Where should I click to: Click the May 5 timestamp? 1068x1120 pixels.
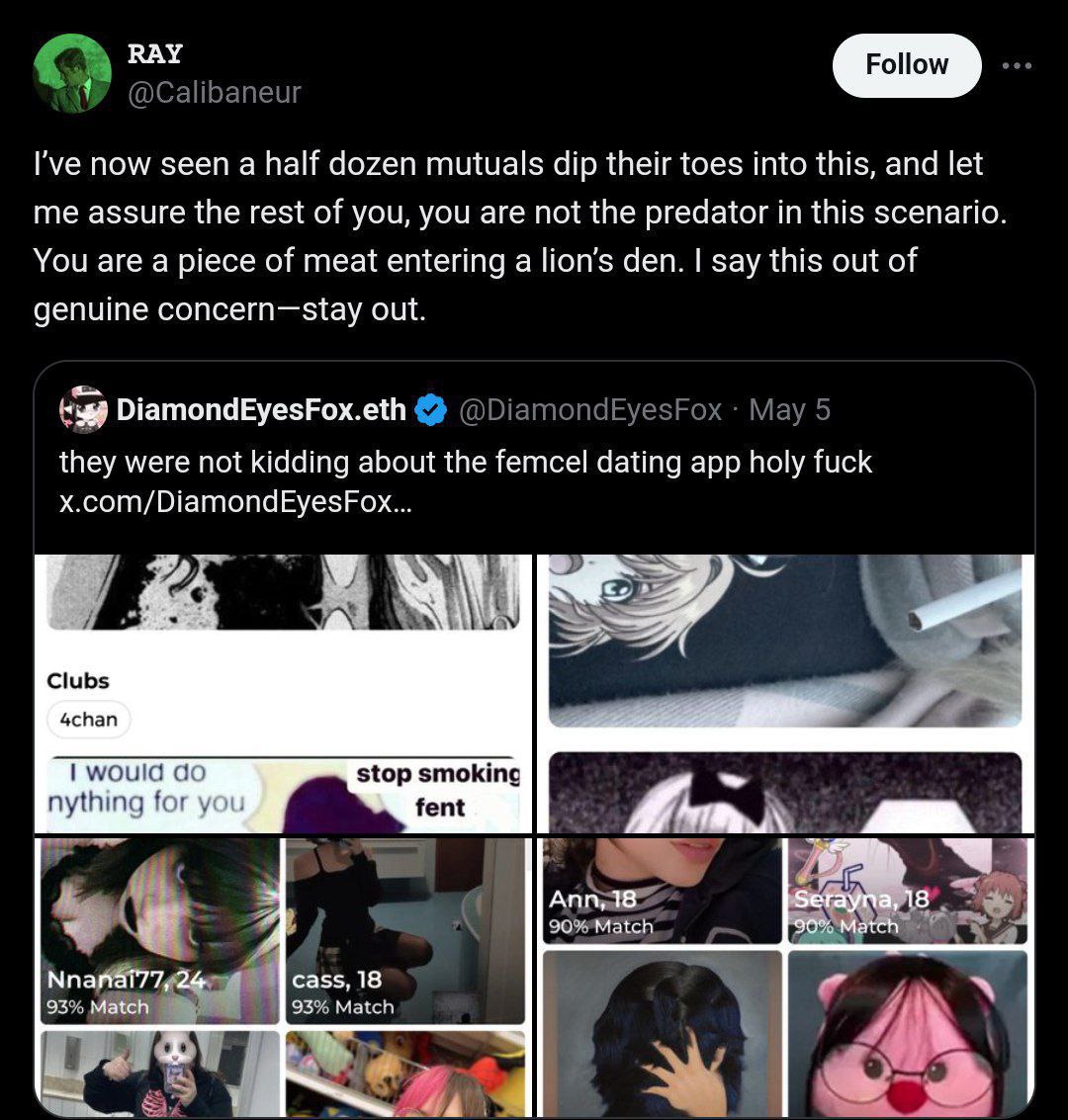tap(789, 409)
